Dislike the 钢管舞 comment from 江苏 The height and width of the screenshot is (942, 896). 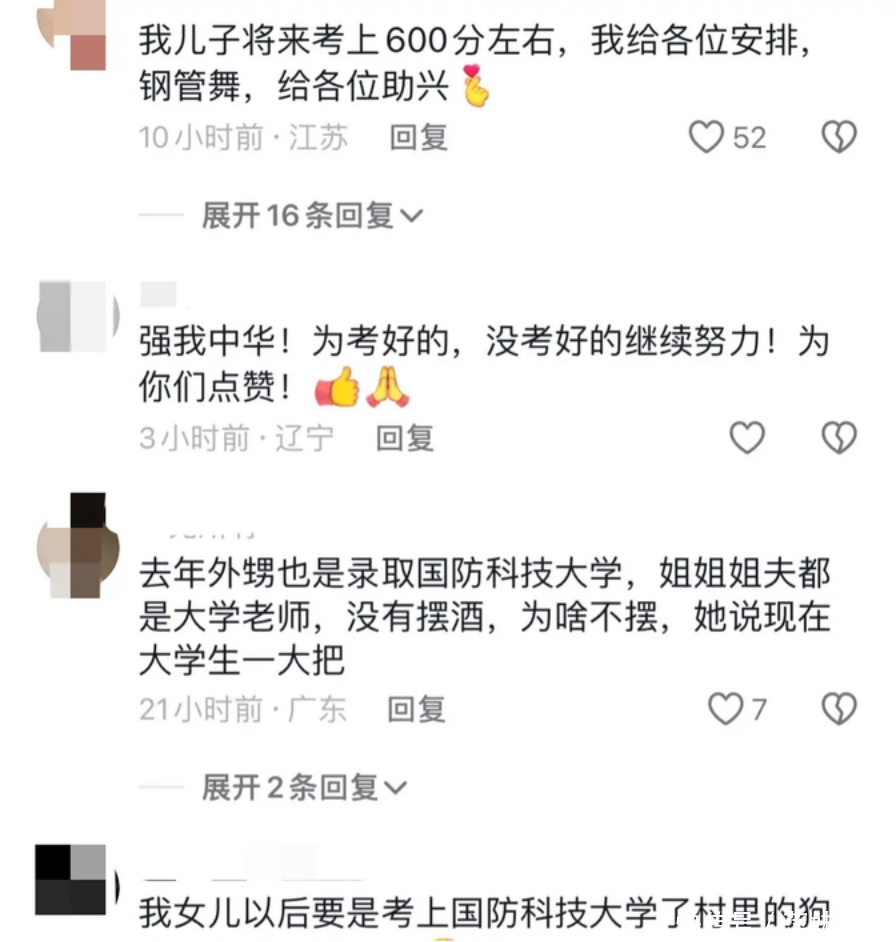point(839,137)
